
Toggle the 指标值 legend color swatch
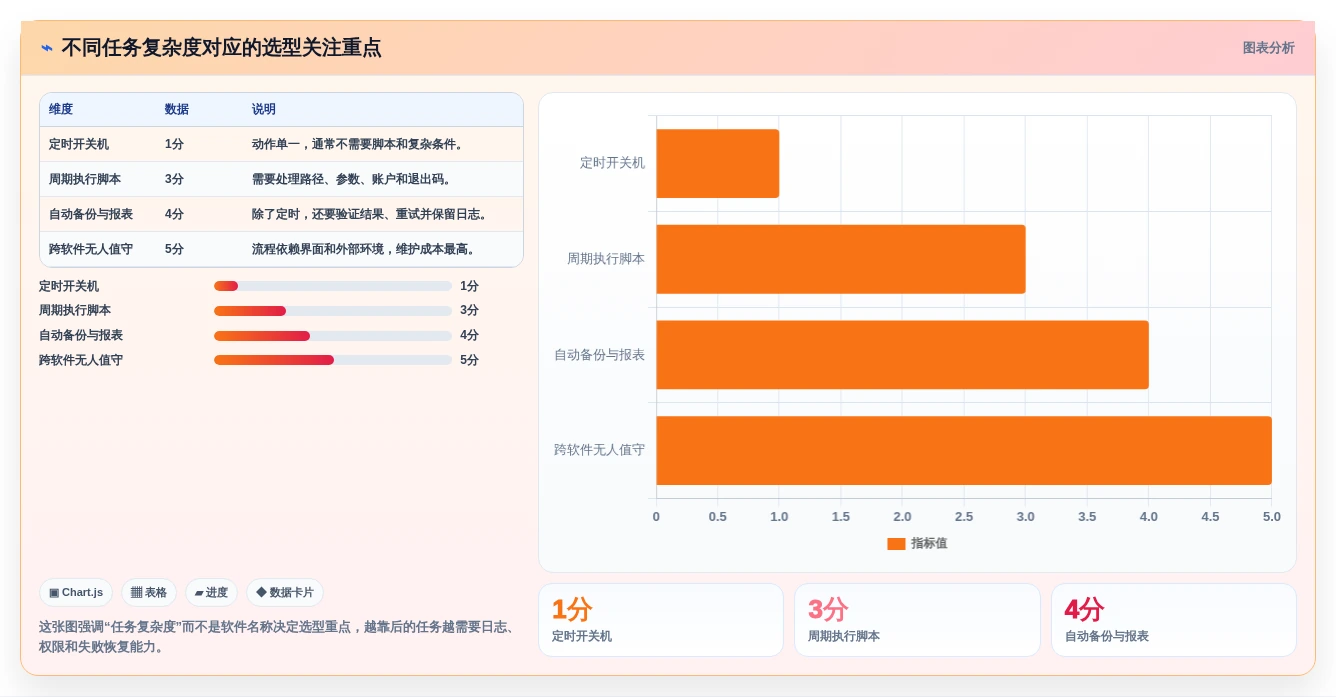(896, 544)
